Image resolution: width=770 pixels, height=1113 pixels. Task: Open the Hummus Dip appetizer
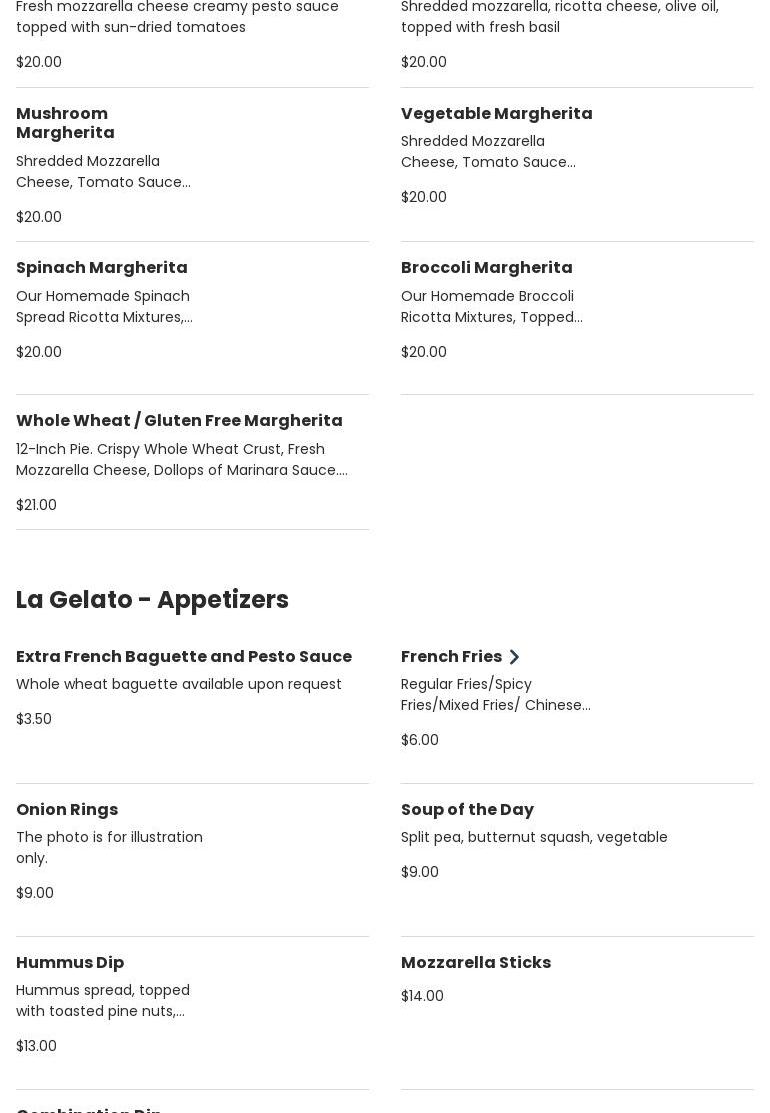pyautogui.click(x=70, y=963)
